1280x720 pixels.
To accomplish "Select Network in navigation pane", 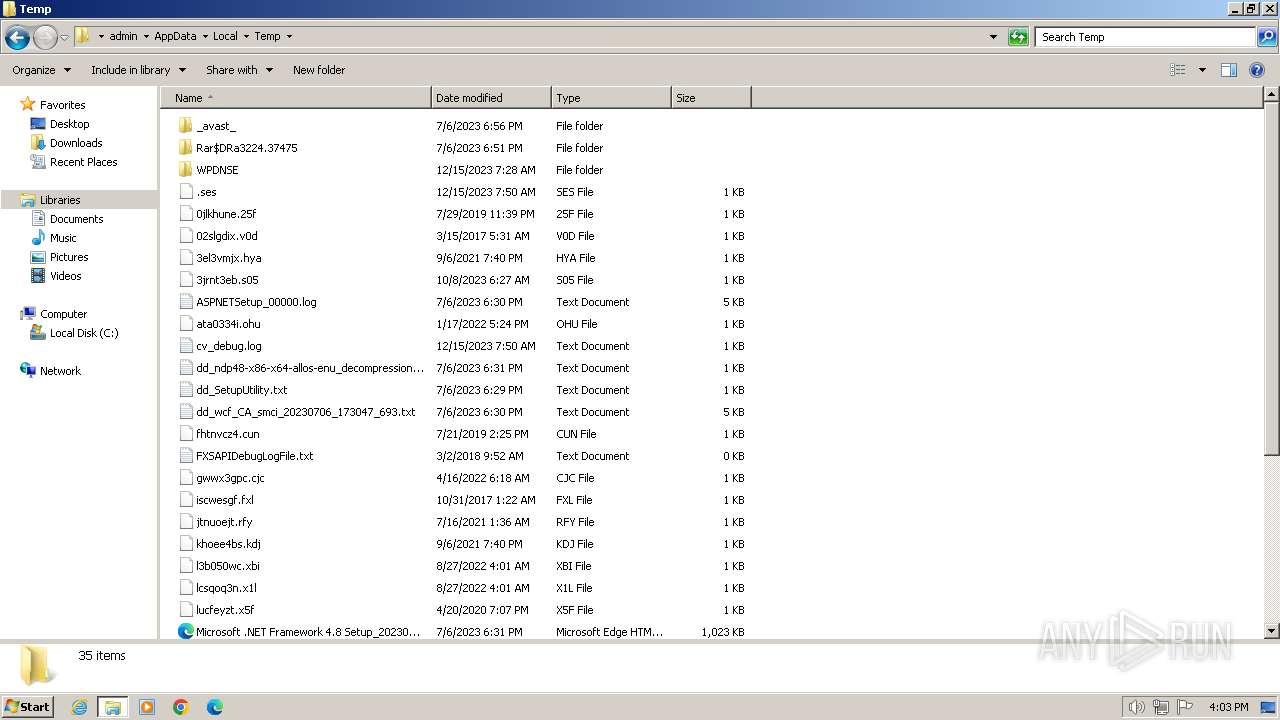I will tap(60, 371).
